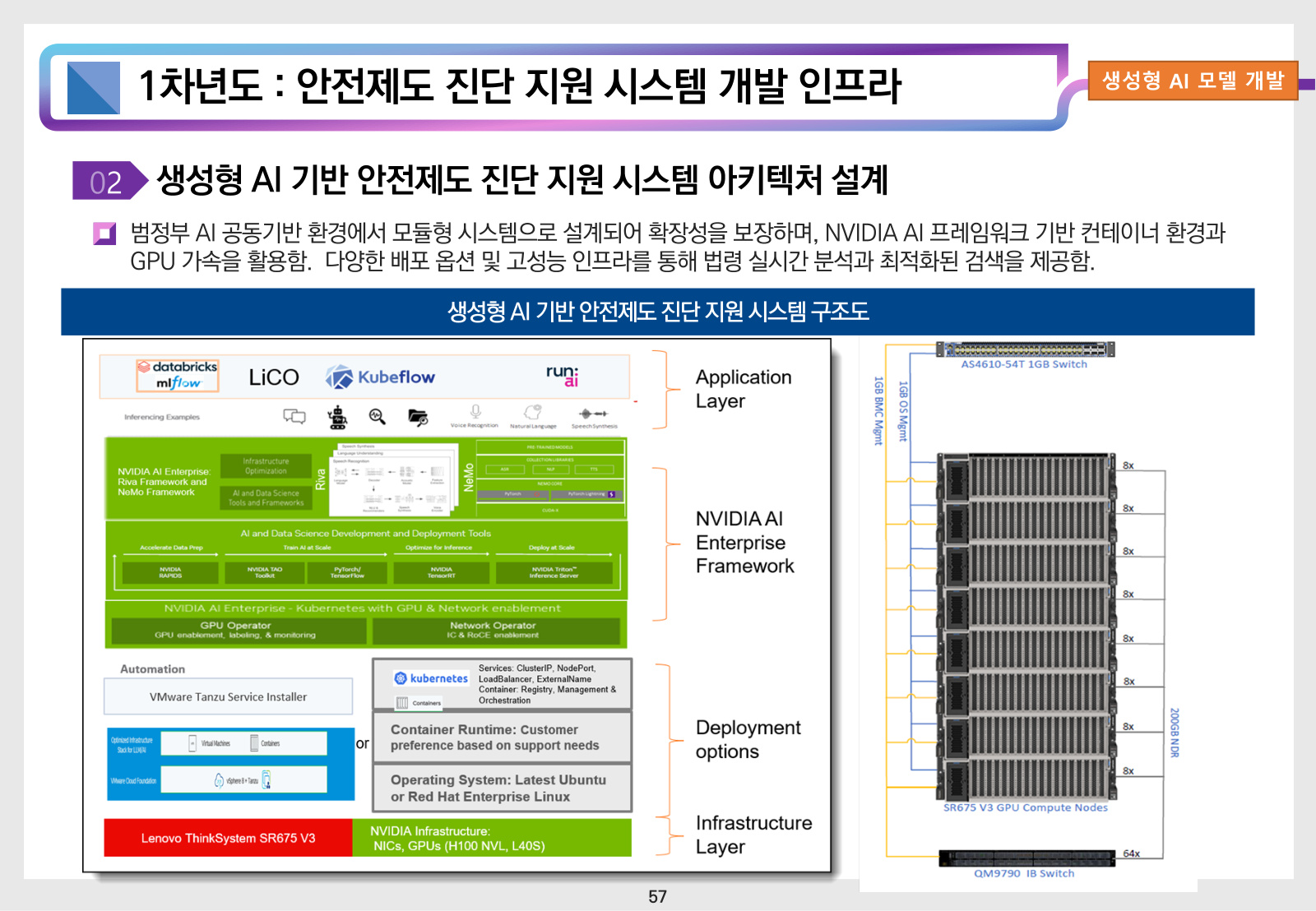Click the vSphere 8 + Tanzu icon

click(x=220, y=779)
